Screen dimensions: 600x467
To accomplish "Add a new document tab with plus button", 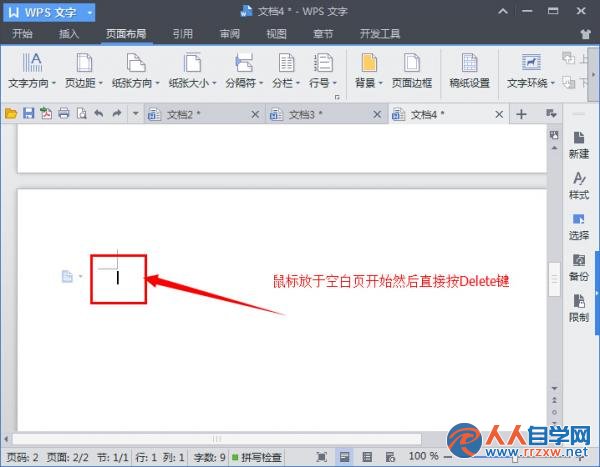I will [521, 114].
